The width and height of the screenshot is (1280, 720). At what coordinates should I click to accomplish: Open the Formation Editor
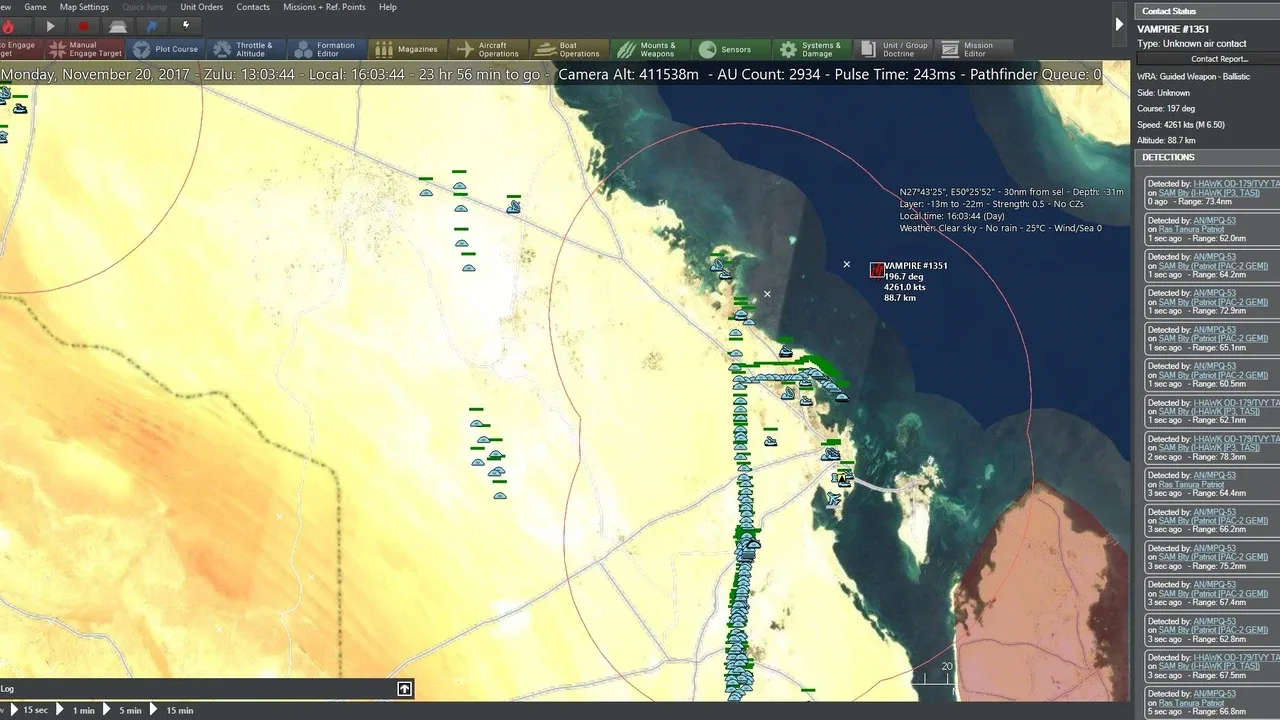pyautogui.click(x=325, y=49)
